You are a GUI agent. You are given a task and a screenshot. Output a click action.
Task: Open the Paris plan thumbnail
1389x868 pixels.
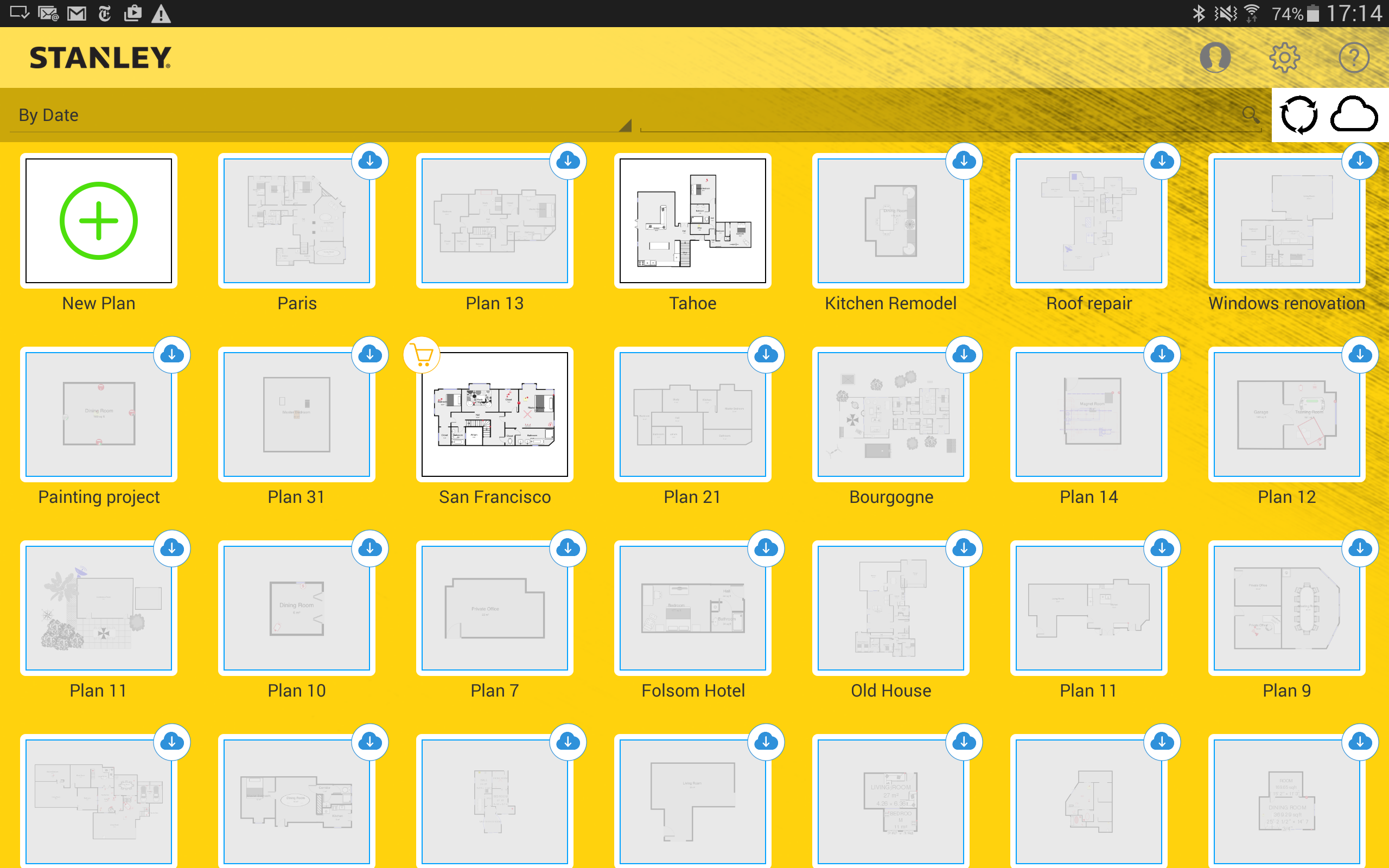pyautogui.click(x=297, y=221)
